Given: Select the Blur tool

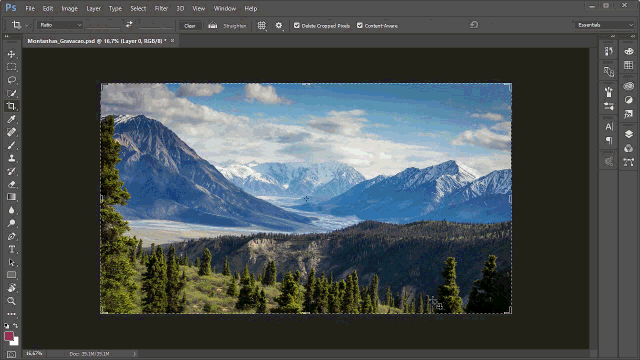Looking at the screenshot, I should [11, 210].
